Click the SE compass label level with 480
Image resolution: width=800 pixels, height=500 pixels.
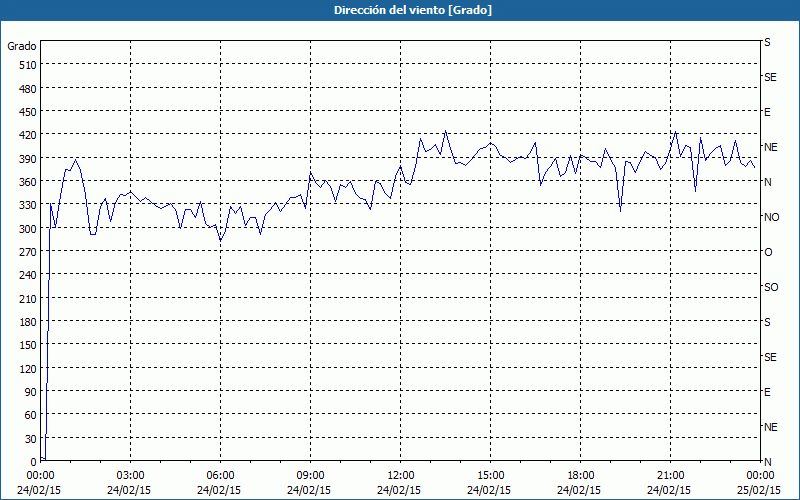point(770,78)
